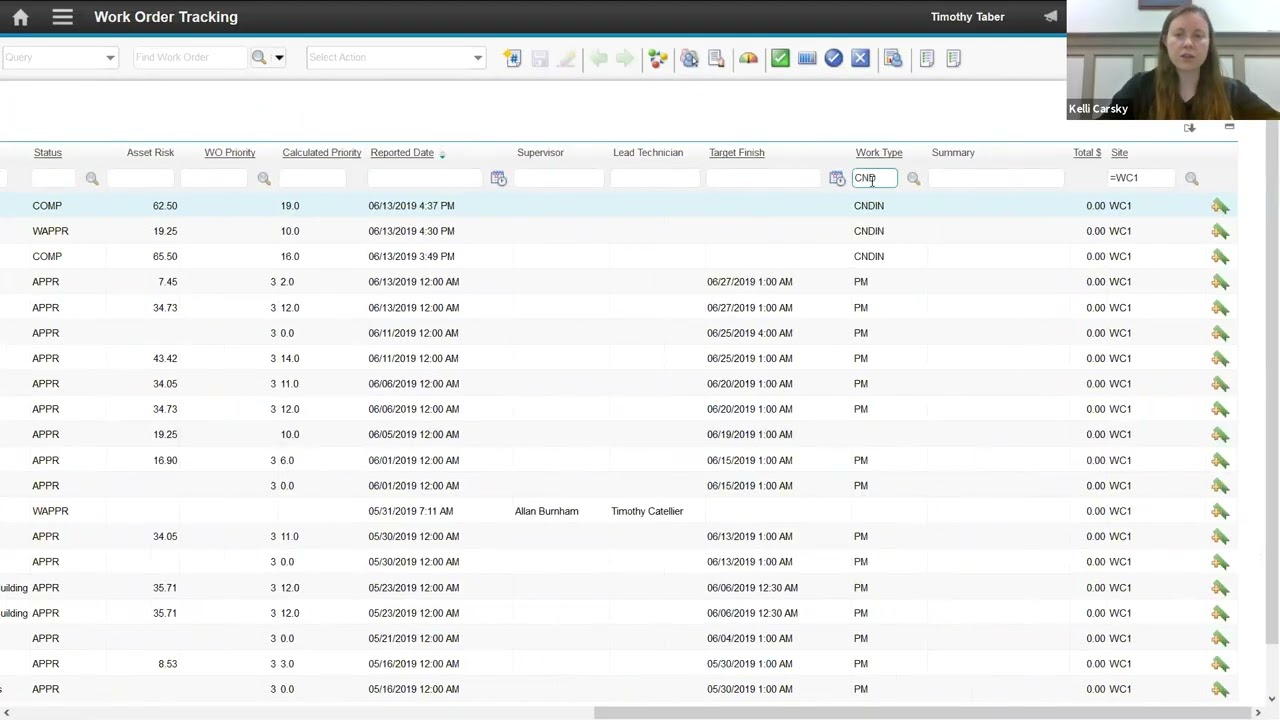Click the Asset Risk filter input field
The width and height of the screenshot is (1280, 720).
pyautogui.click(x=140, y=178)
